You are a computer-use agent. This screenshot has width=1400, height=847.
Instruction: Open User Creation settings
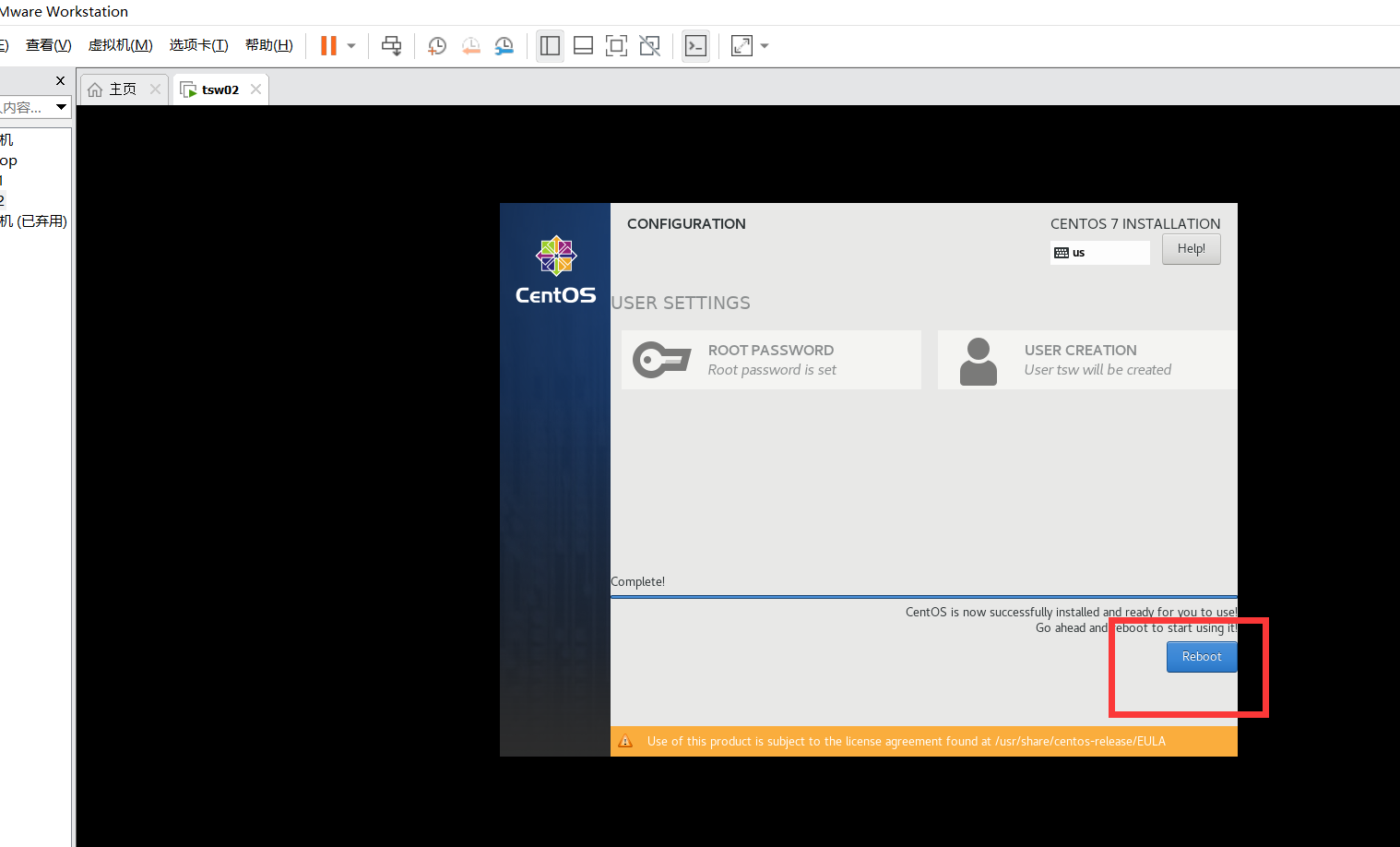click(x=1087, y=360)
